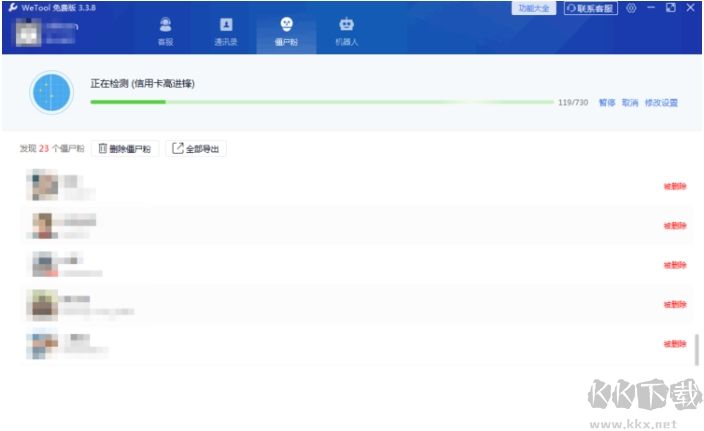This screenshot has height=431, width=704.
Task: Click the blue radar scanning icon
Action: tap(52, 92)
